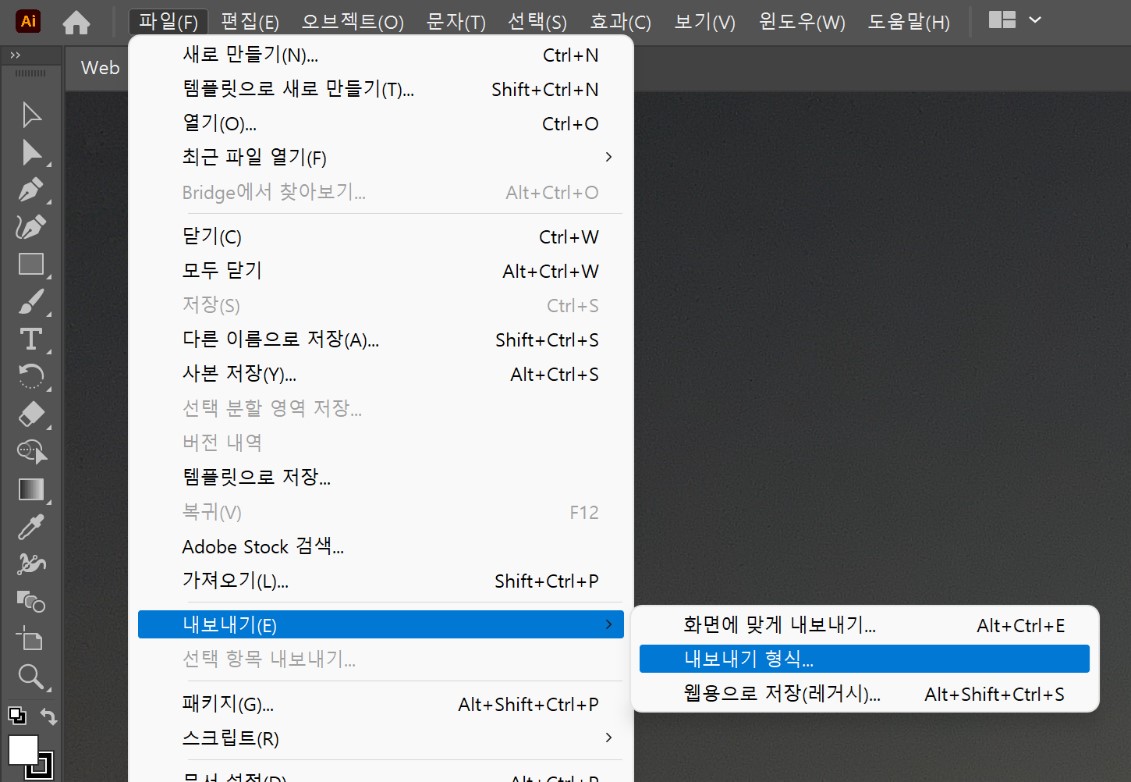Expand the 내보내기(E) submenu
The image size is (1131, 782).
click(381, 625)
